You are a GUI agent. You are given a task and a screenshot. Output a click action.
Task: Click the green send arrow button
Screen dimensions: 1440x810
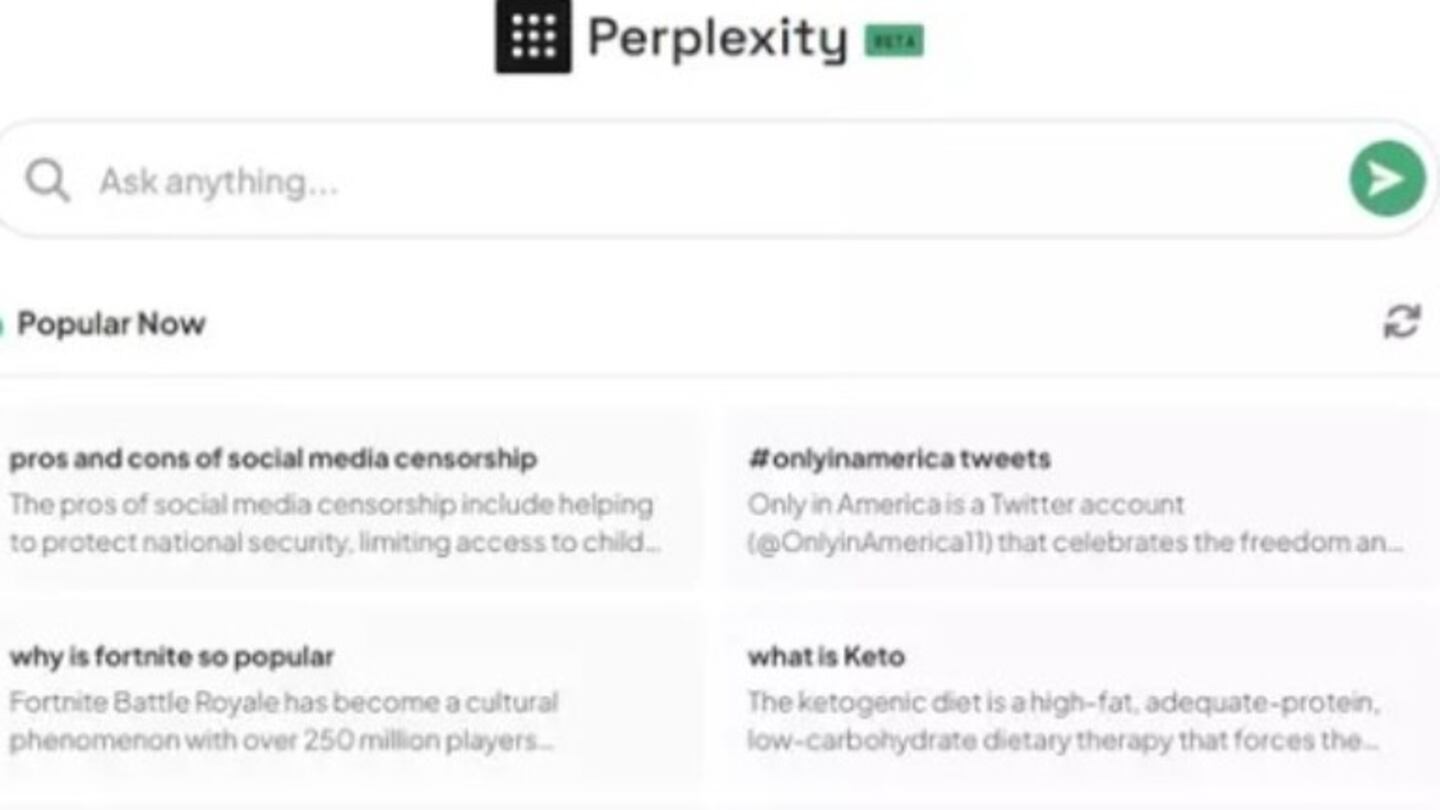pos(1387,179)
